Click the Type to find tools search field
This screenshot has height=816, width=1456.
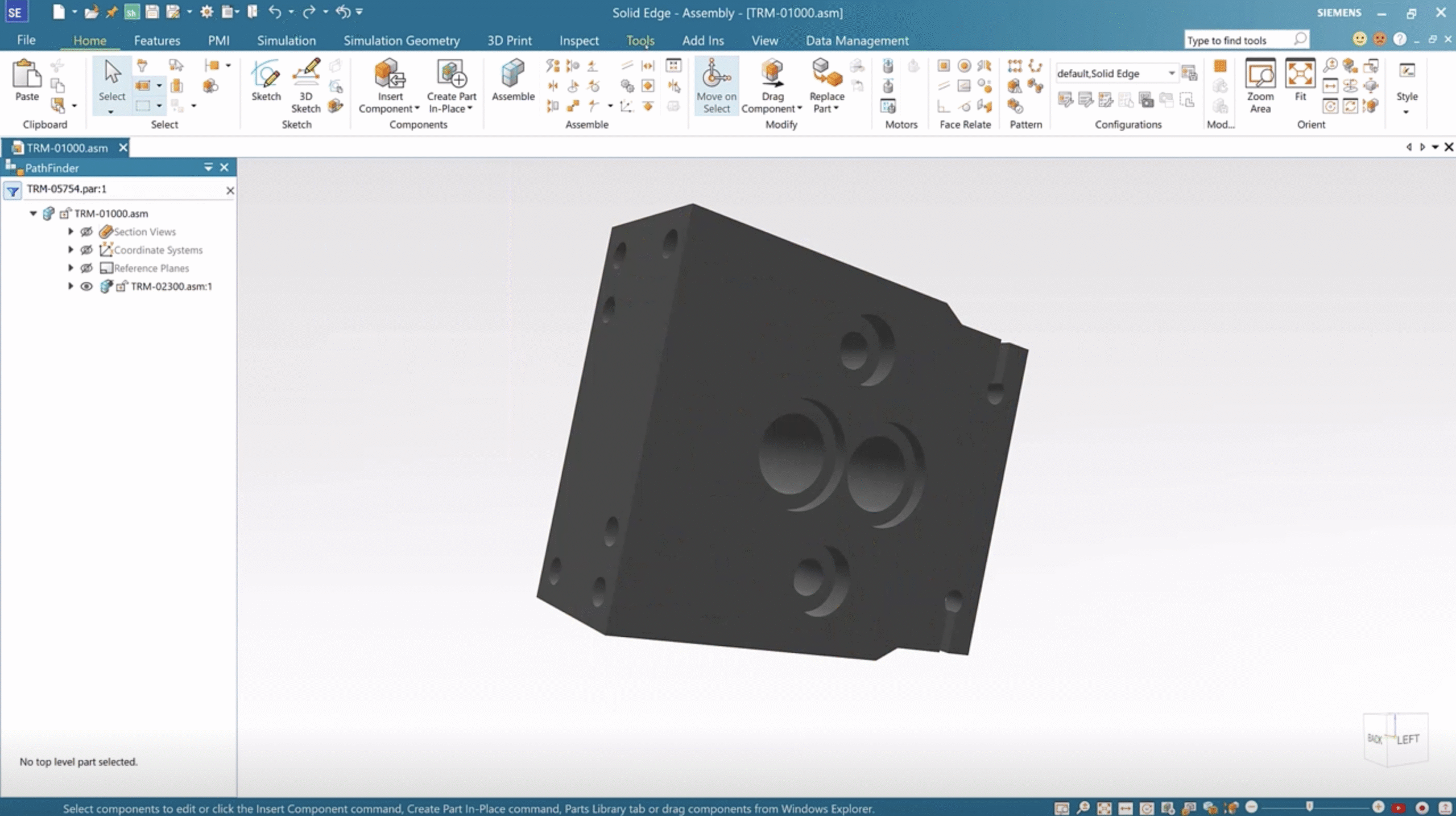pos(1240,39)
